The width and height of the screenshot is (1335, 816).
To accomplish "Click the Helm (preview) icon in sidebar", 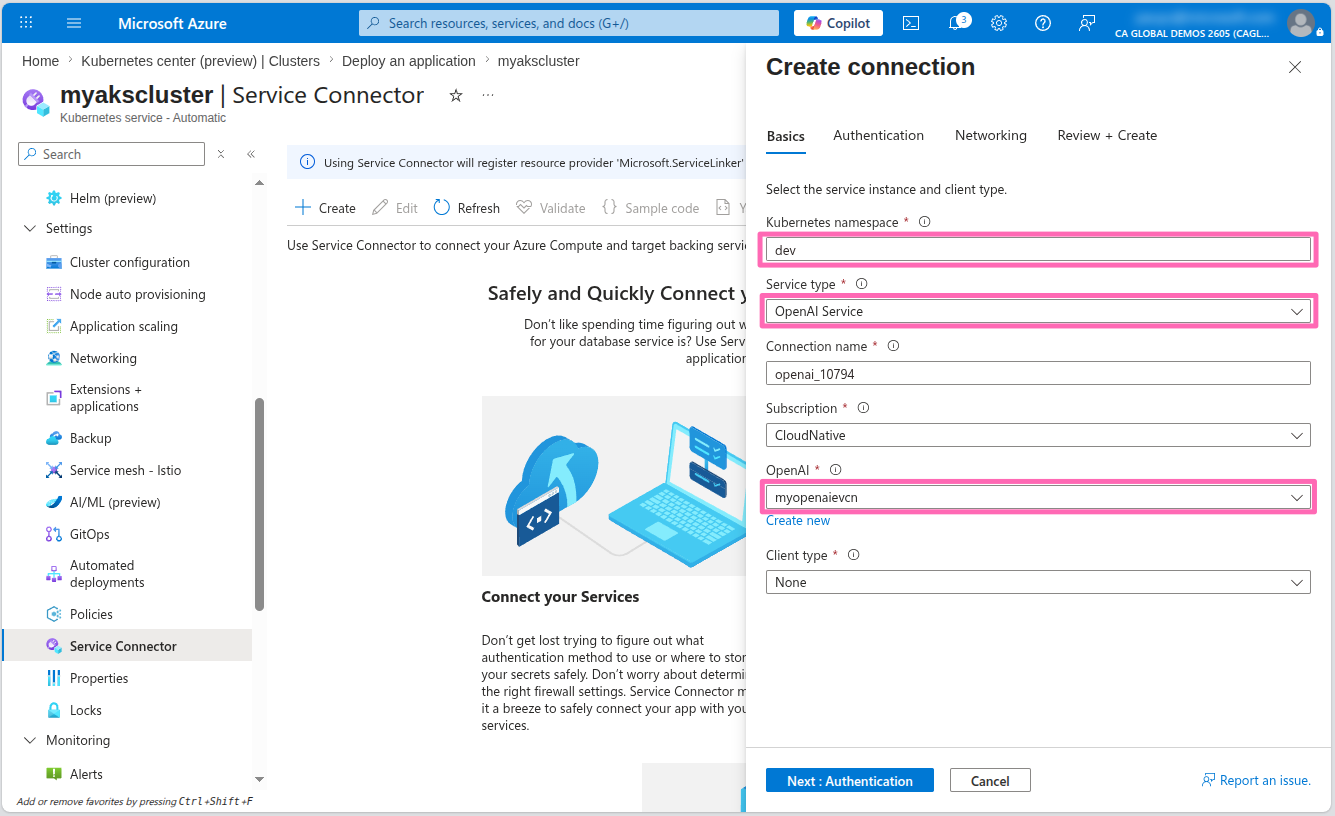I will 54,198.
